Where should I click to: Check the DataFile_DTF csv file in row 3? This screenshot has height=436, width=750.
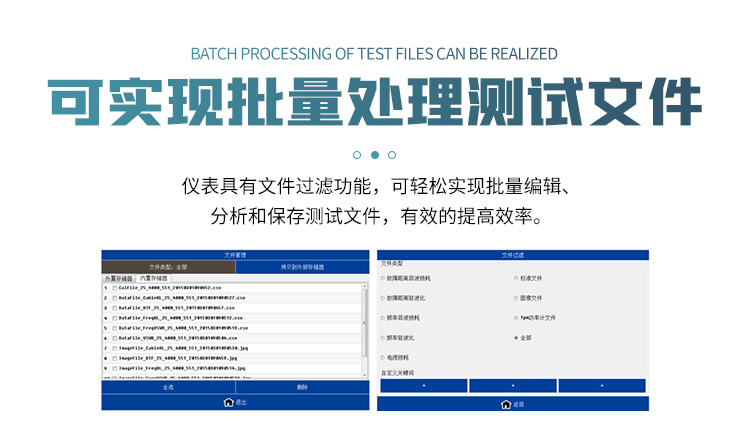tap(115, 307)
